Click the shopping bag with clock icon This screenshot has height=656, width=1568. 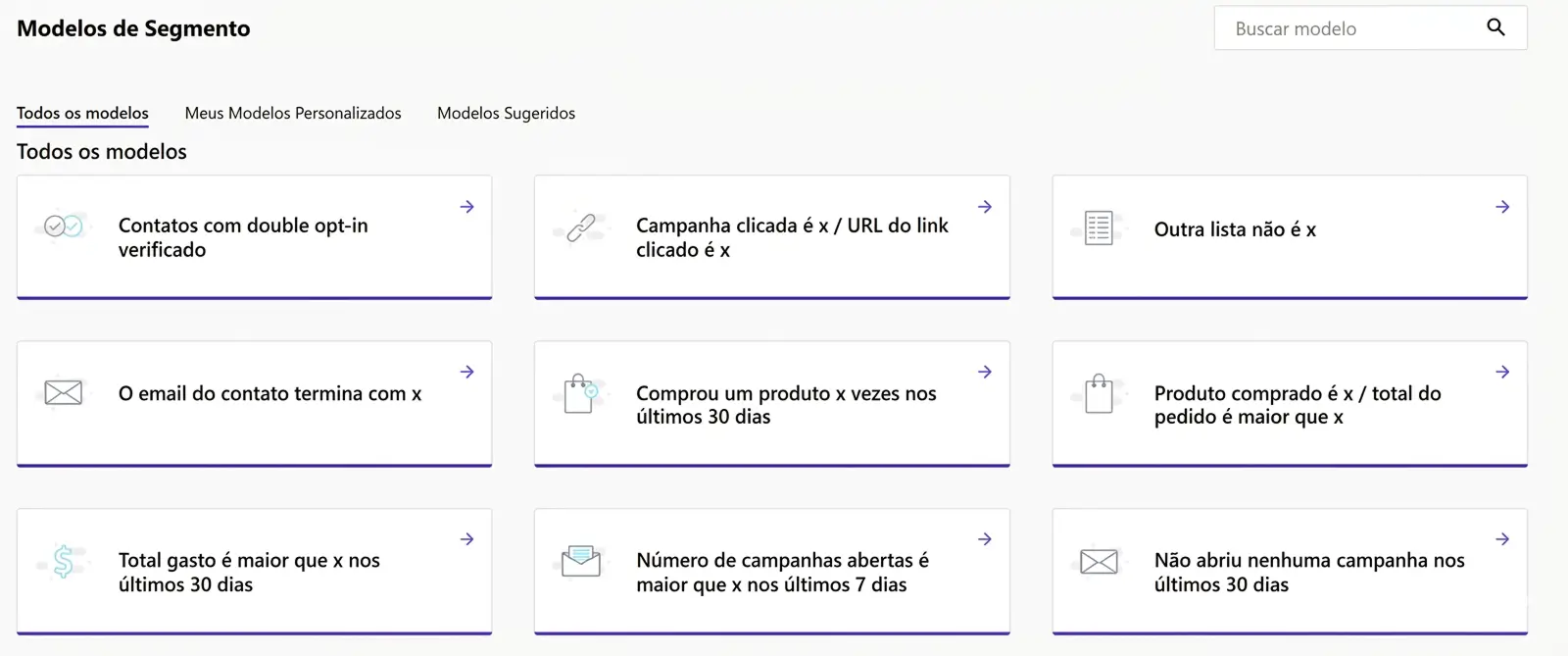point(580,394)
